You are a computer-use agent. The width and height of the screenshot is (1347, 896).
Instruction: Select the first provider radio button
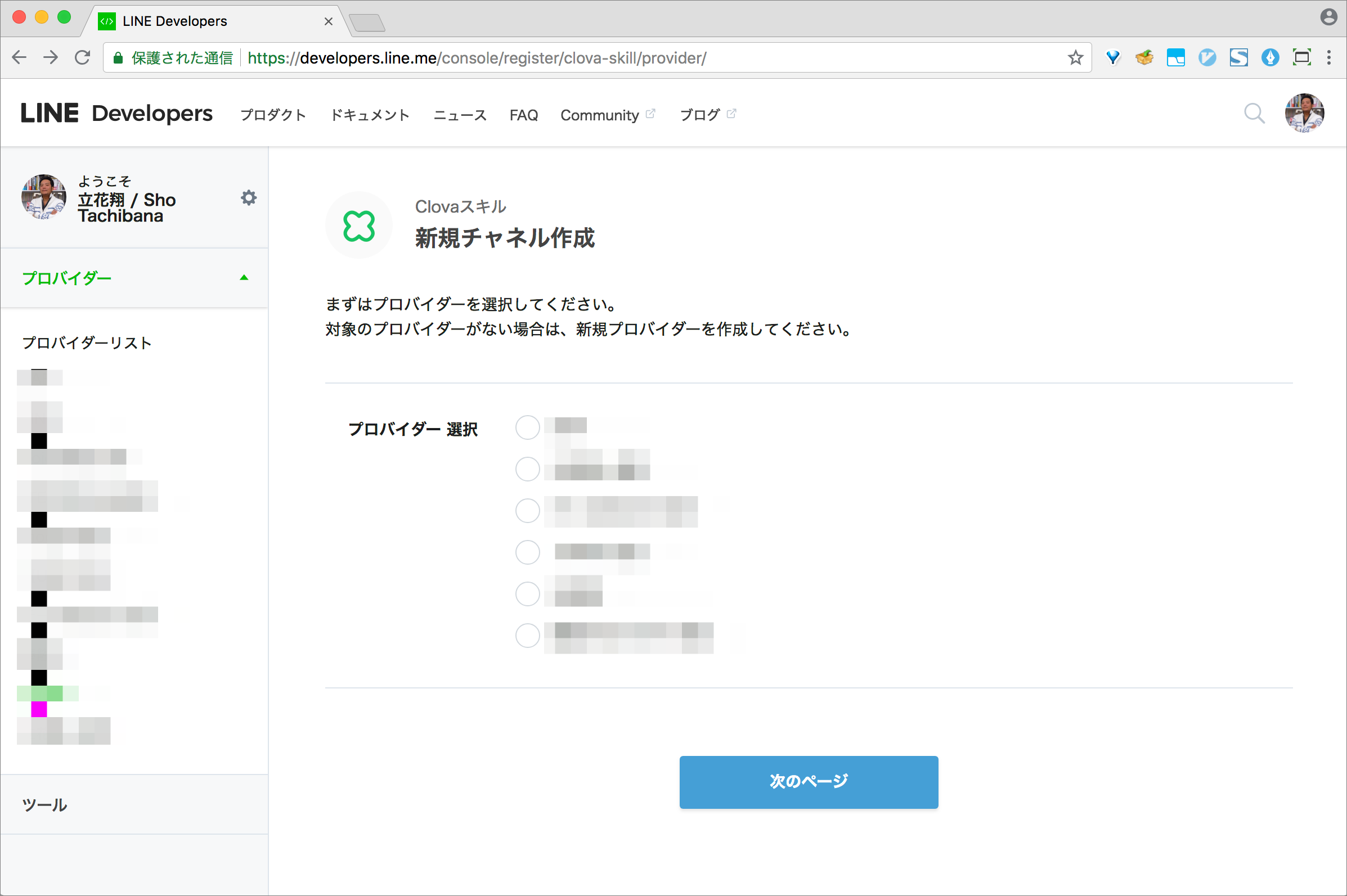[x=527, y=427]
